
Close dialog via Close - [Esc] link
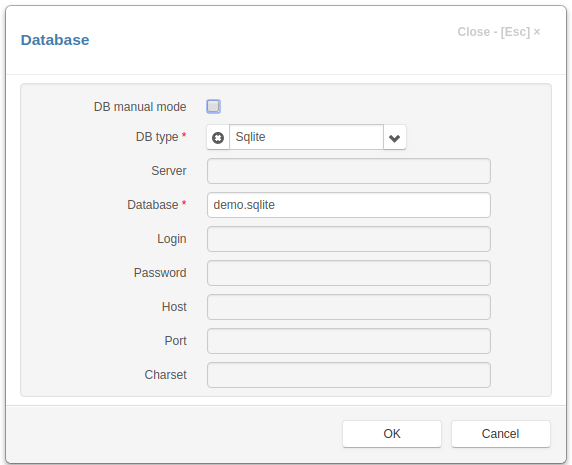click(499, 32)
